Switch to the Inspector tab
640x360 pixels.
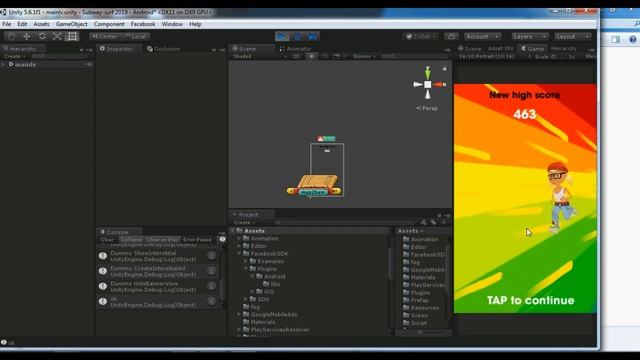(x=119, y=49)
